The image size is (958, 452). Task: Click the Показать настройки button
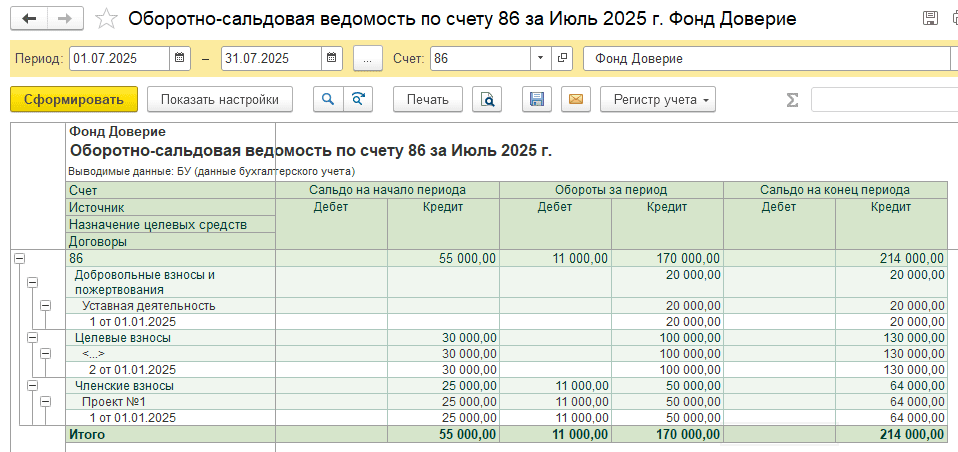[219, 99]
